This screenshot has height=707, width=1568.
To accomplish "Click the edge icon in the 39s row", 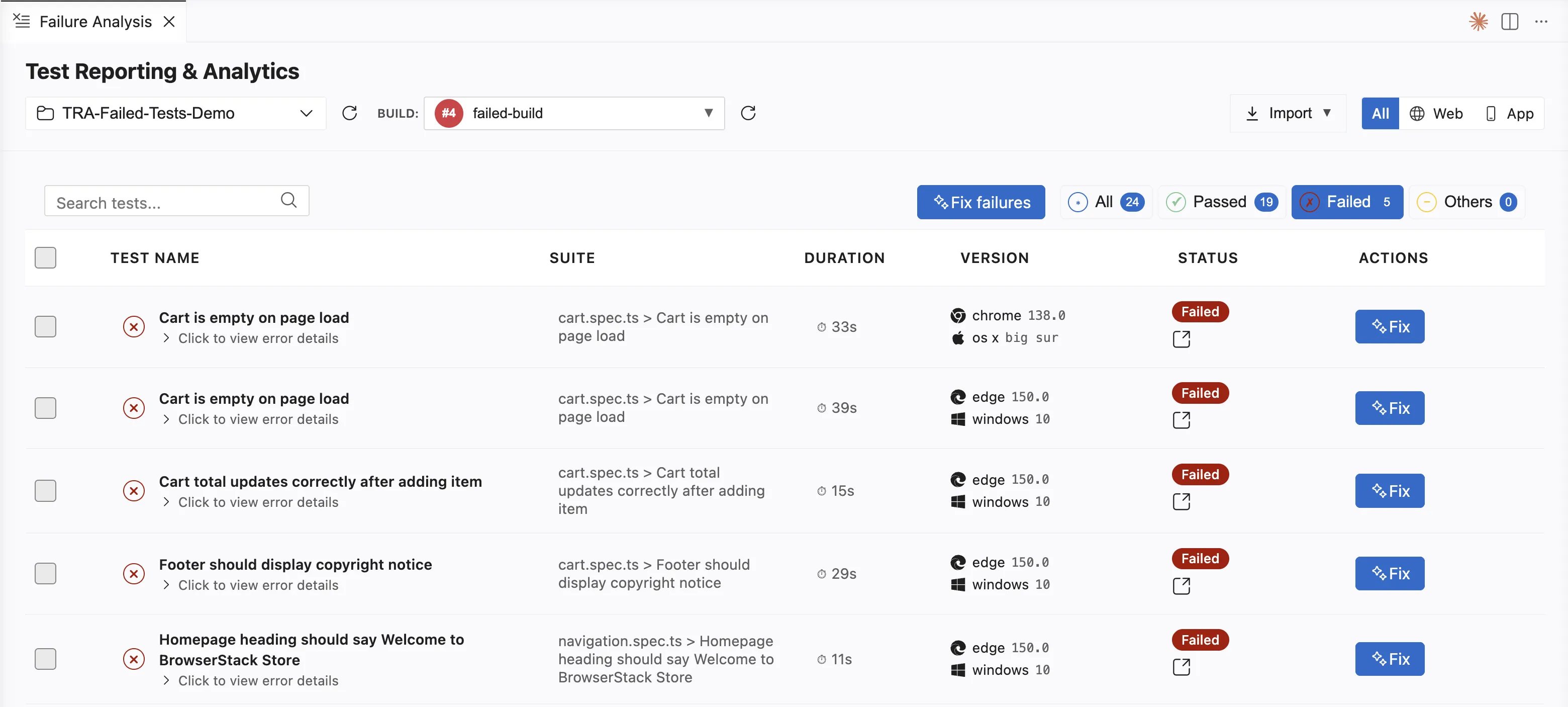I will (958, 397).
